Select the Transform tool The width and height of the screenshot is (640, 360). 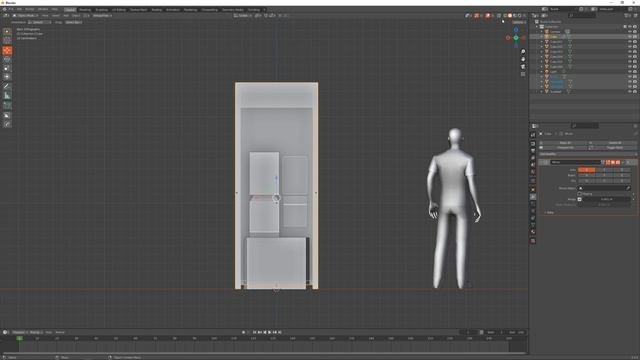7,77
